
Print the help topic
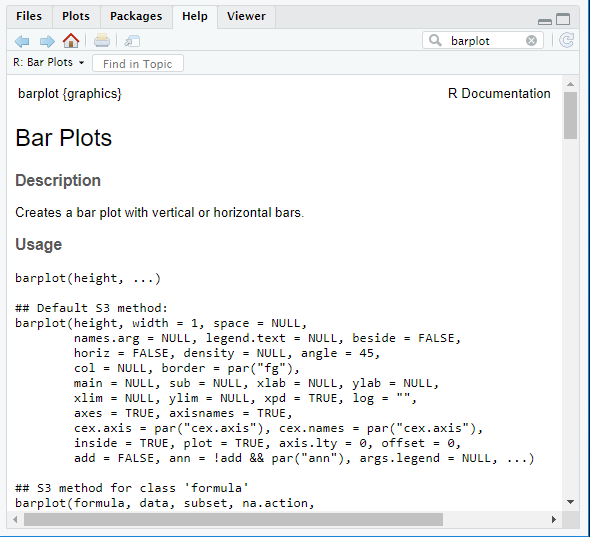[102, 40]
